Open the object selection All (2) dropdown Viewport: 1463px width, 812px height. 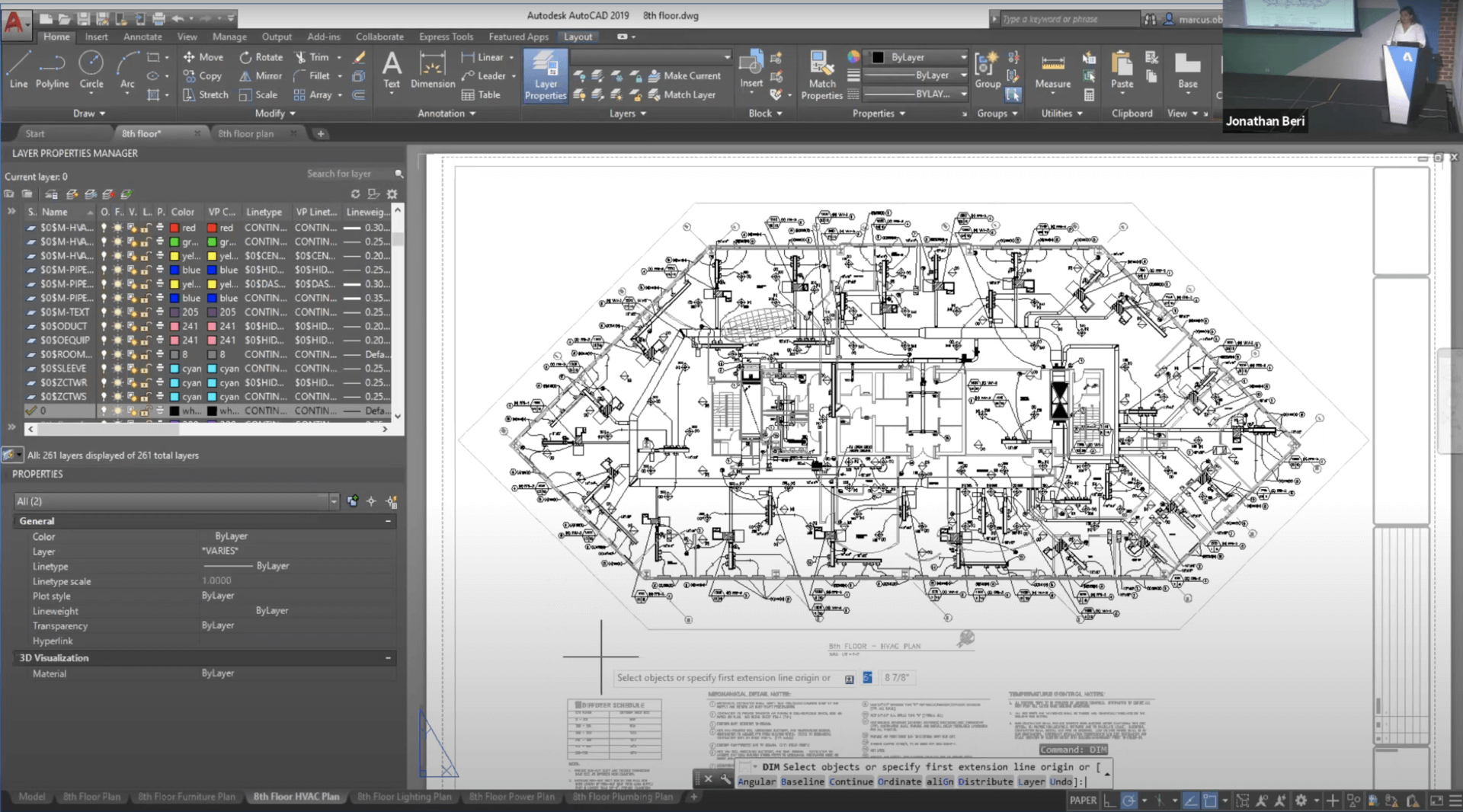333,501
